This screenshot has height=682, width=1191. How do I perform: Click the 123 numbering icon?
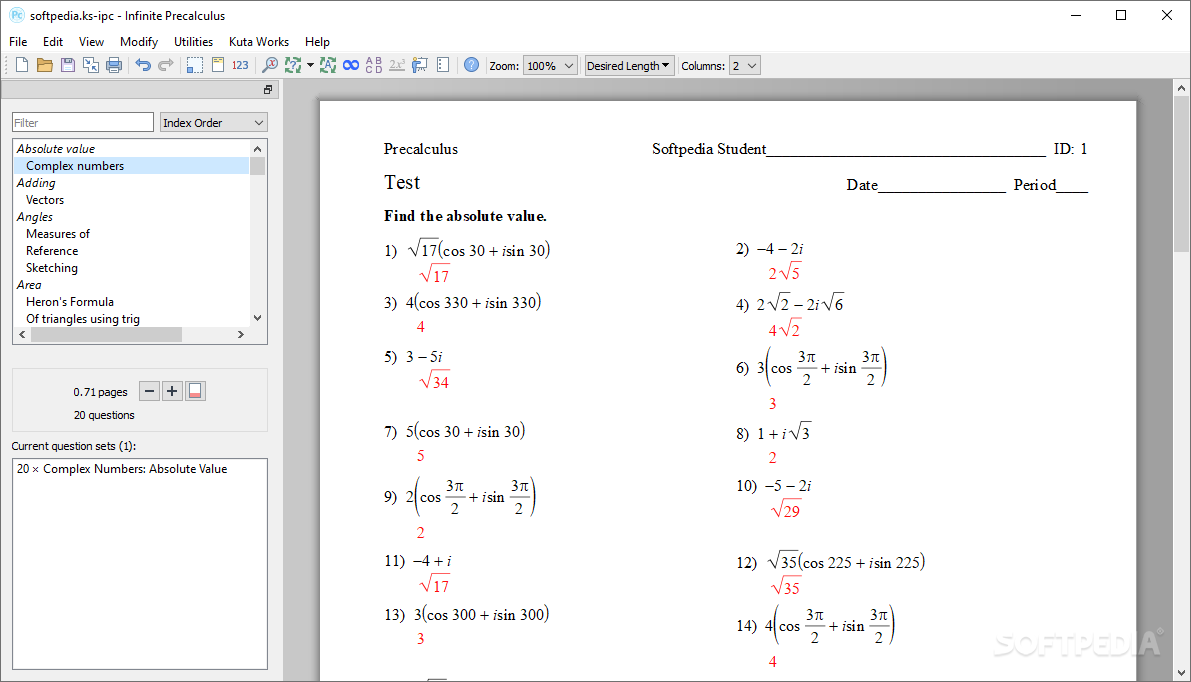[240, 65]
